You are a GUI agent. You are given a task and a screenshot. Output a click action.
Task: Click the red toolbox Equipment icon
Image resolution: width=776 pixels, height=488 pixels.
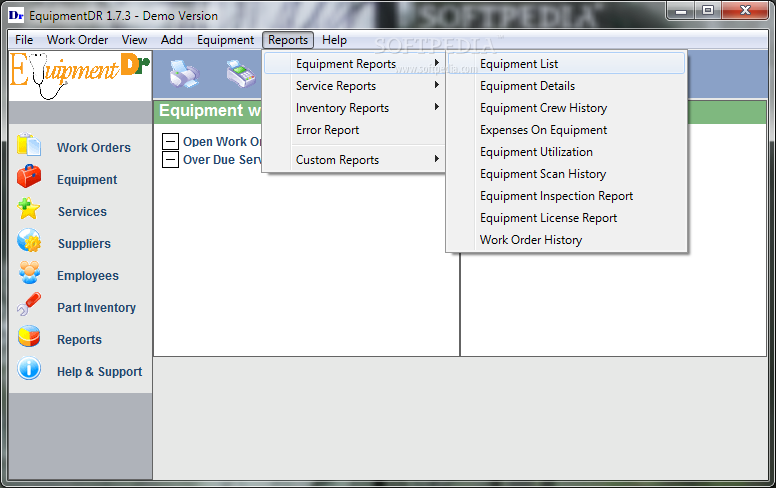coord(29,177)
